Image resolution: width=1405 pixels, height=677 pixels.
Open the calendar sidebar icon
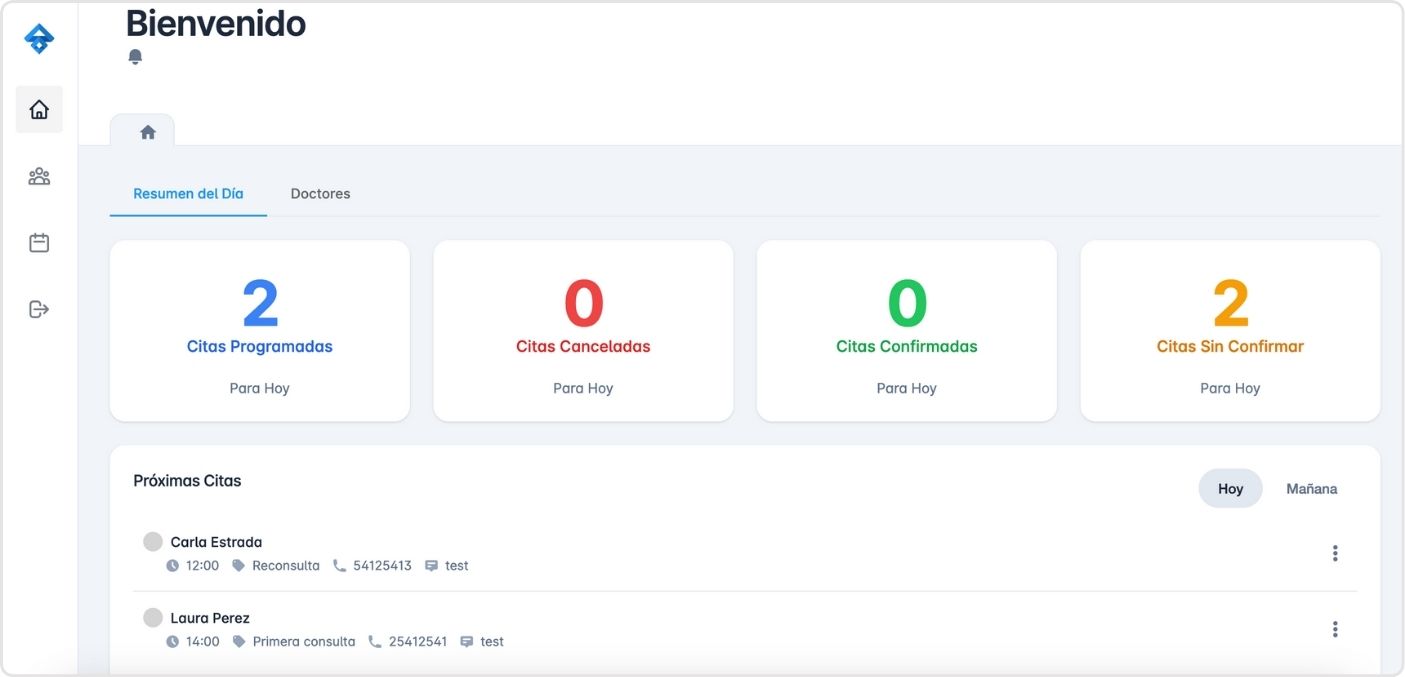[39, 243]
